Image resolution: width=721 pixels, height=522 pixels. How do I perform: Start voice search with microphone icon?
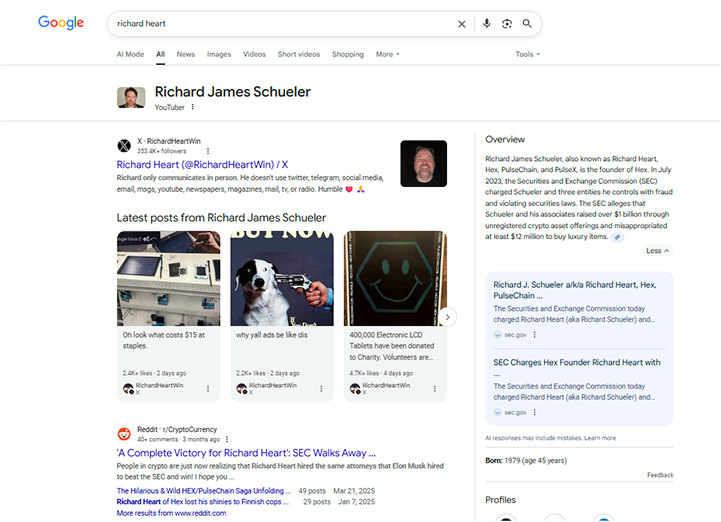tap(486, 24)
